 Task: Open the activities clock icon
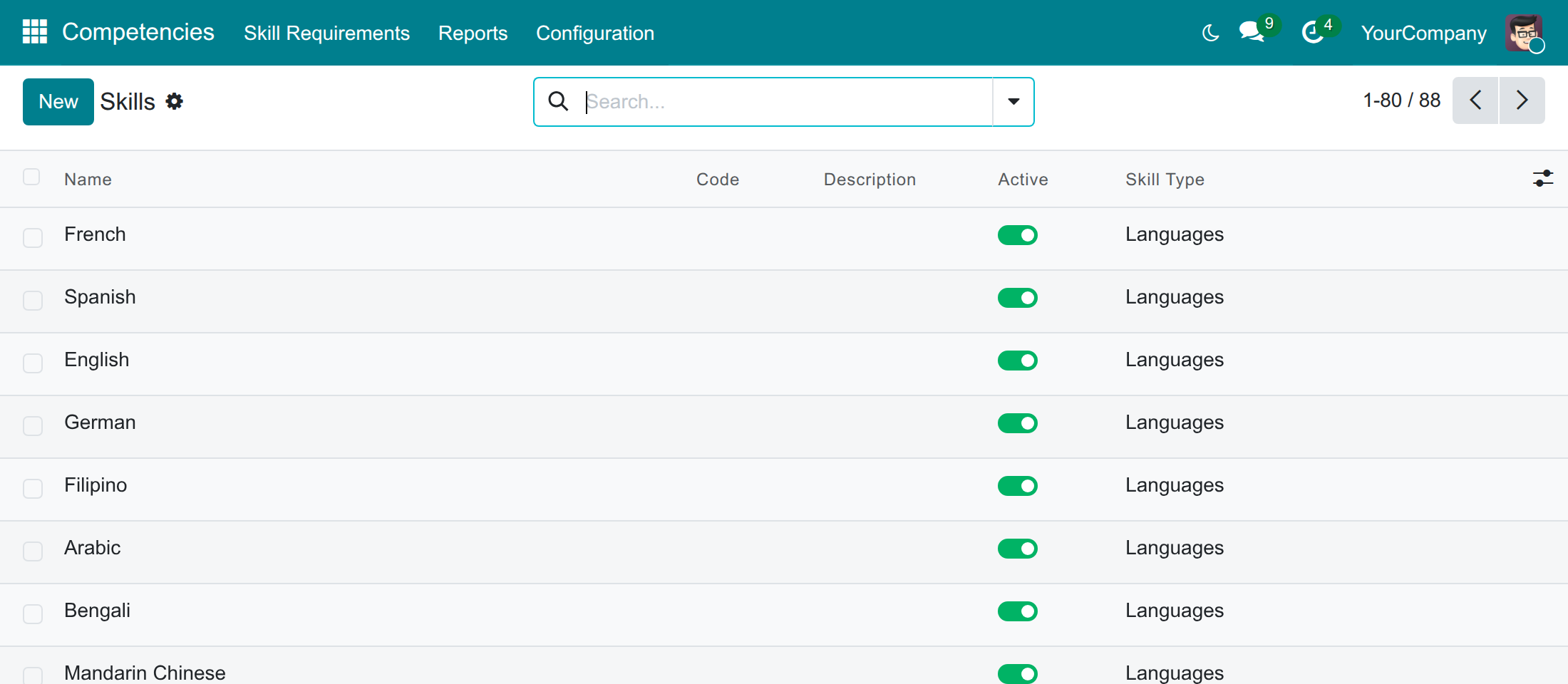pos(1312,32)
